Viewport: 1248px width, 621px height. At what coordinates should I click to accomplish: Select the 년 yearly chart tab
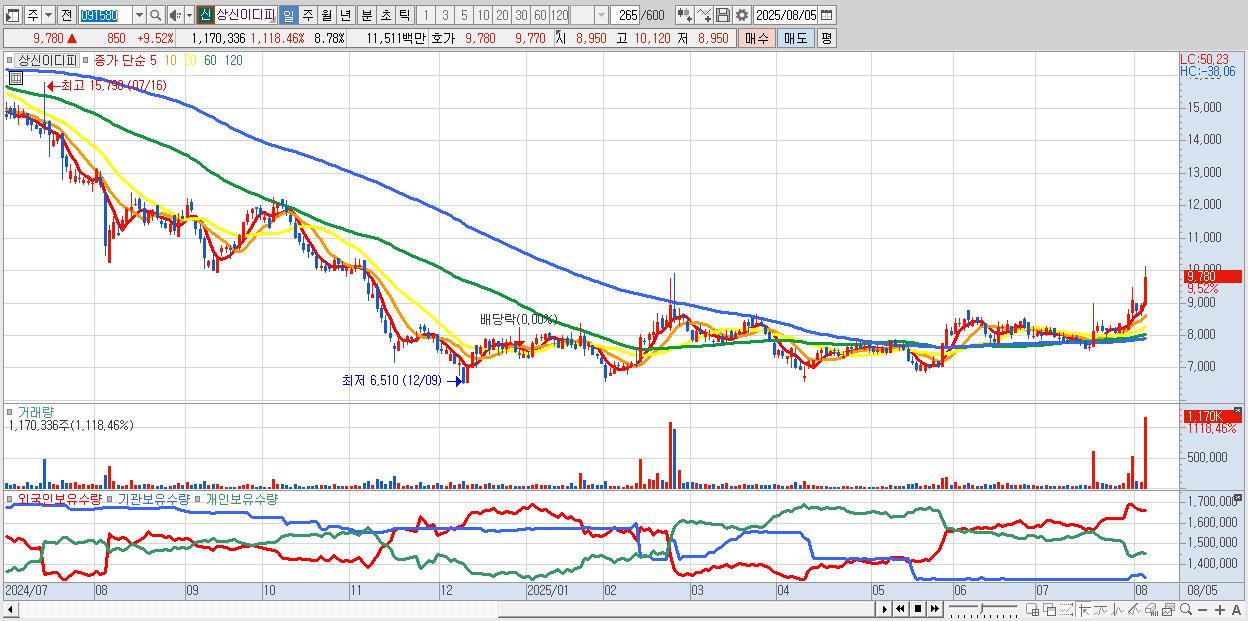click(345, 15)
